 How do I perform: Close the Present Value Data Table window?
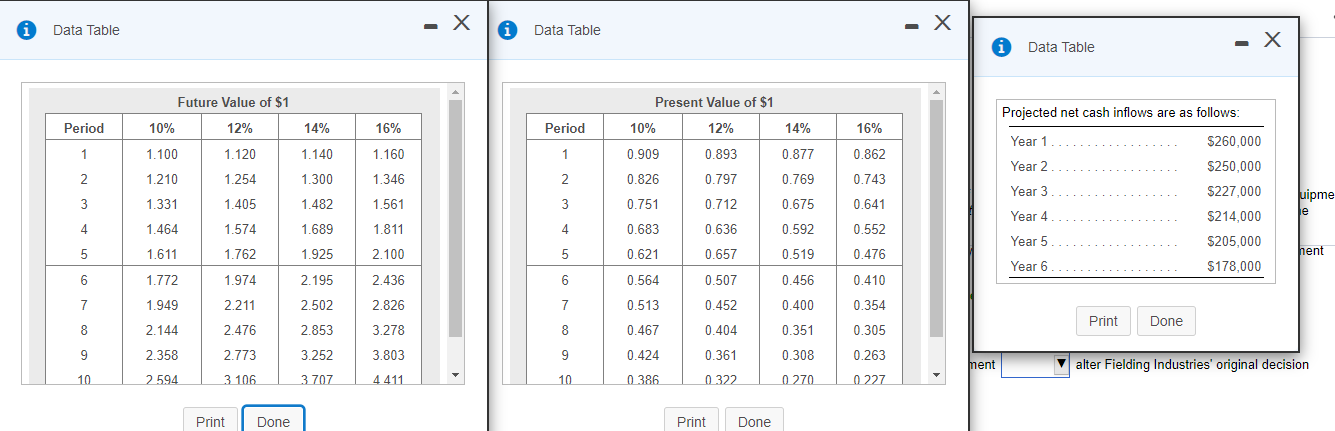[942, 22]
